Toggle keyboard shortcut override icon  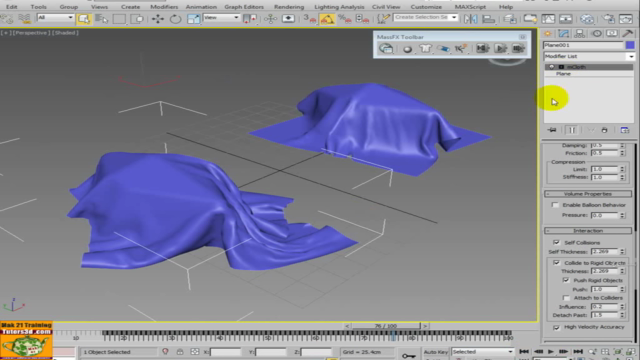288,19
